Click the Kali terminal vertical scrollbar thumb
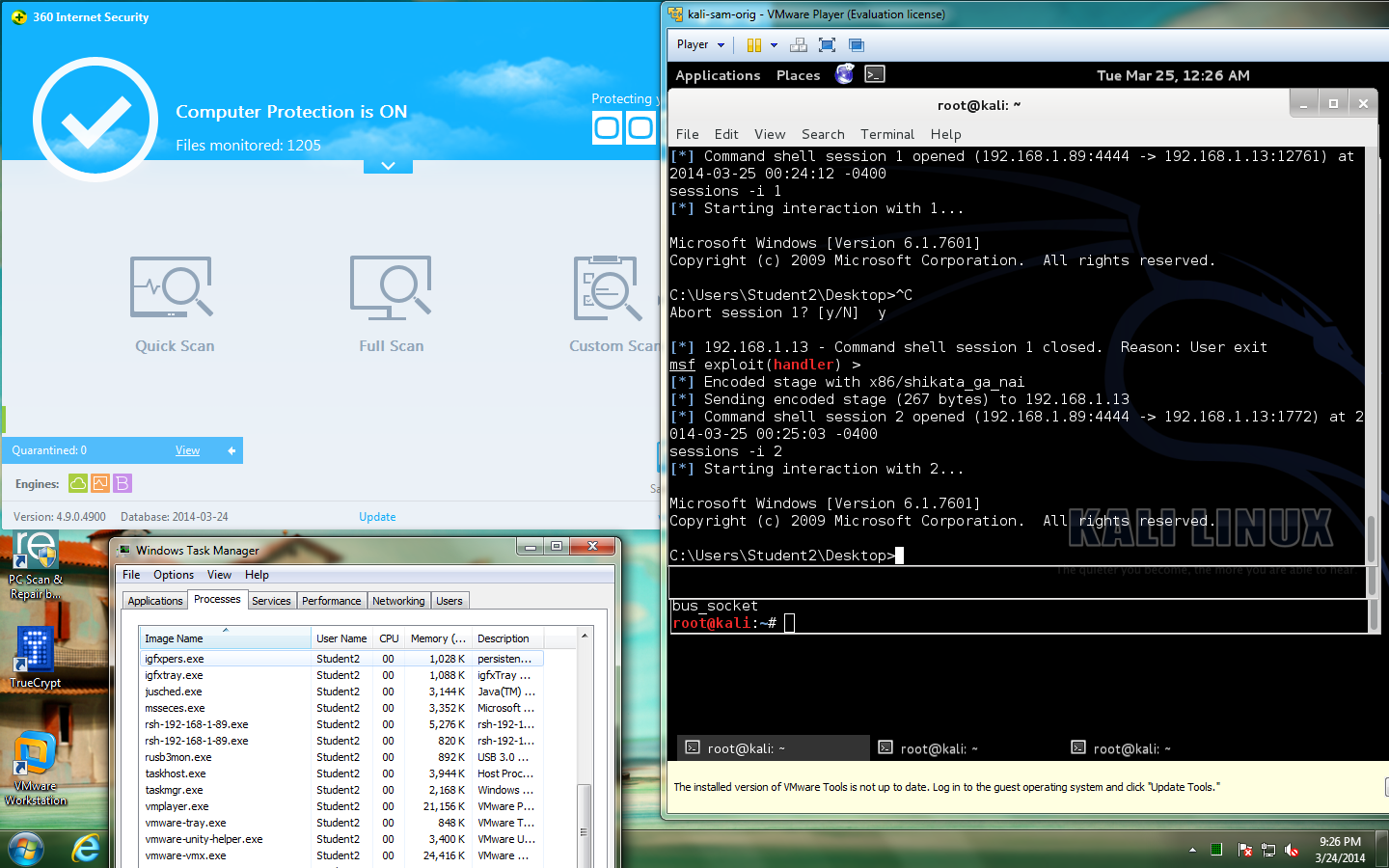Screen dimensions: 1389x868 [1371, 540]
